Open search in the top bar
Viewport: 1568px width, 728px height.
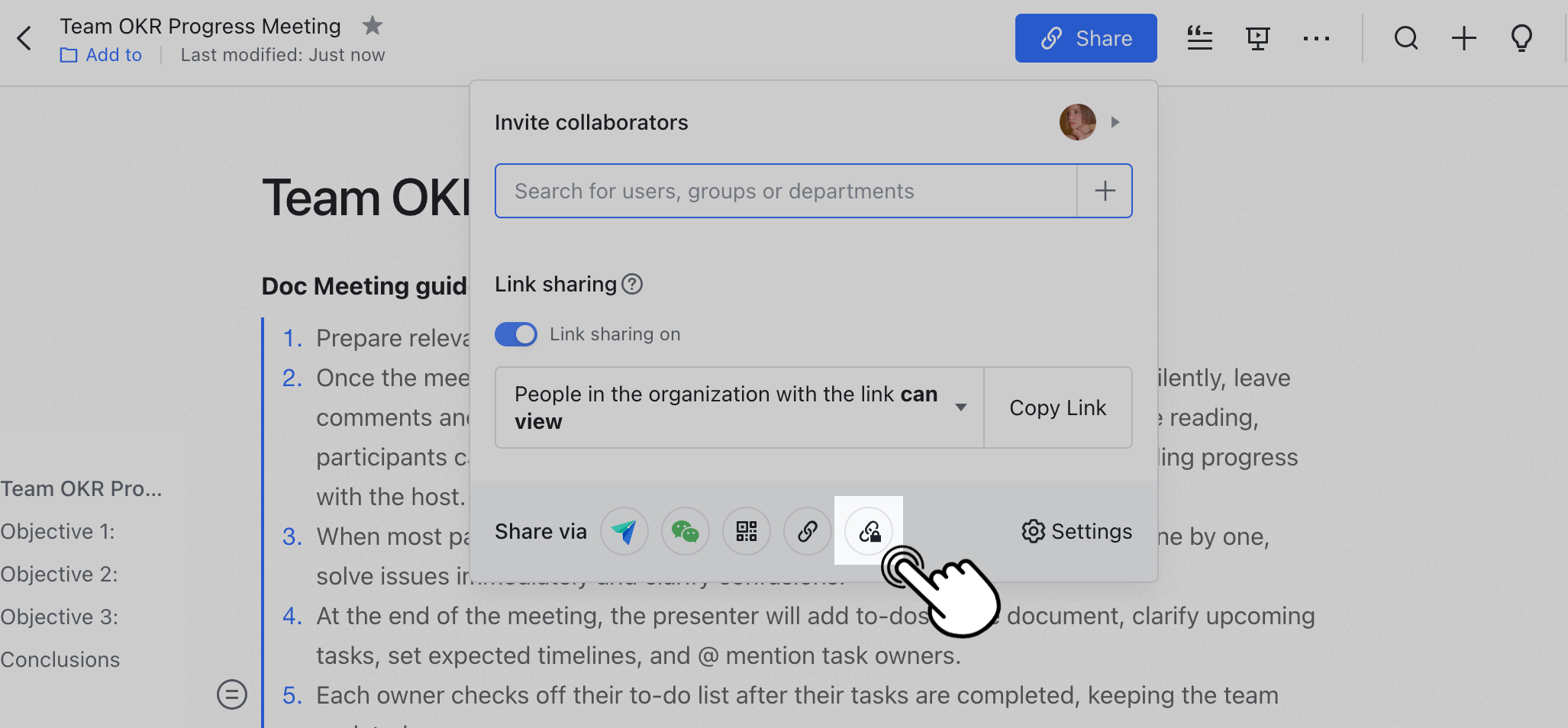(1406, 38)
